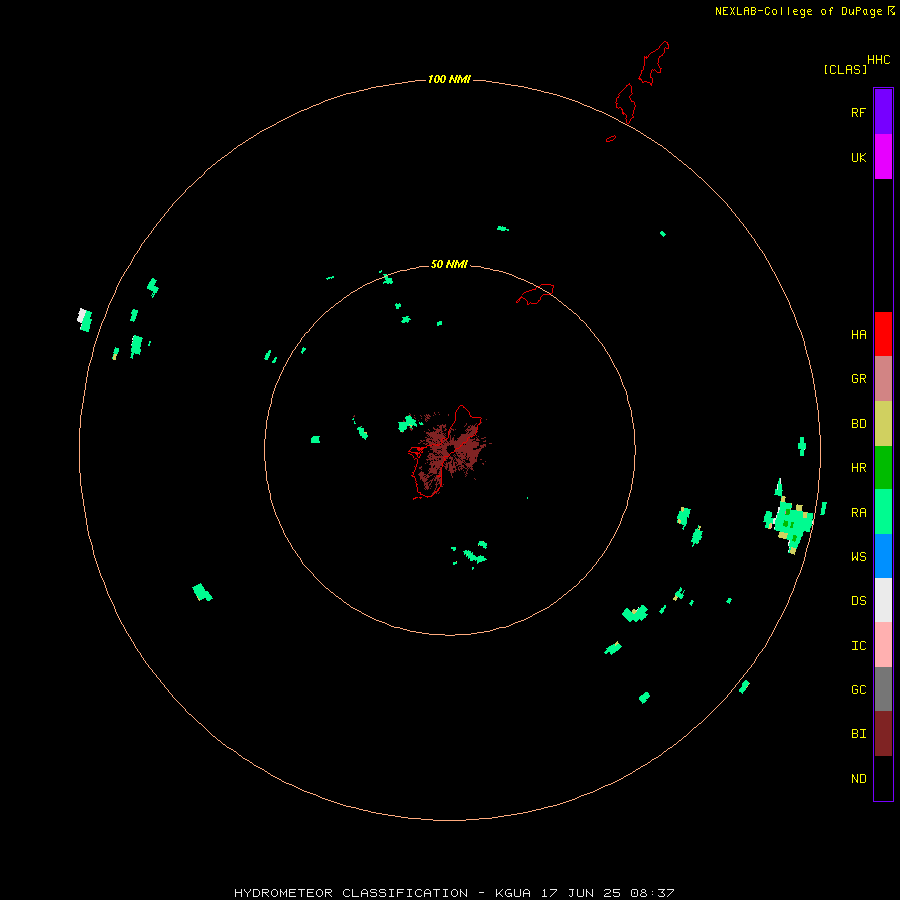Select the BD yellow legend block
Viewport: 900px width, 900px height.
pos(883,424)
